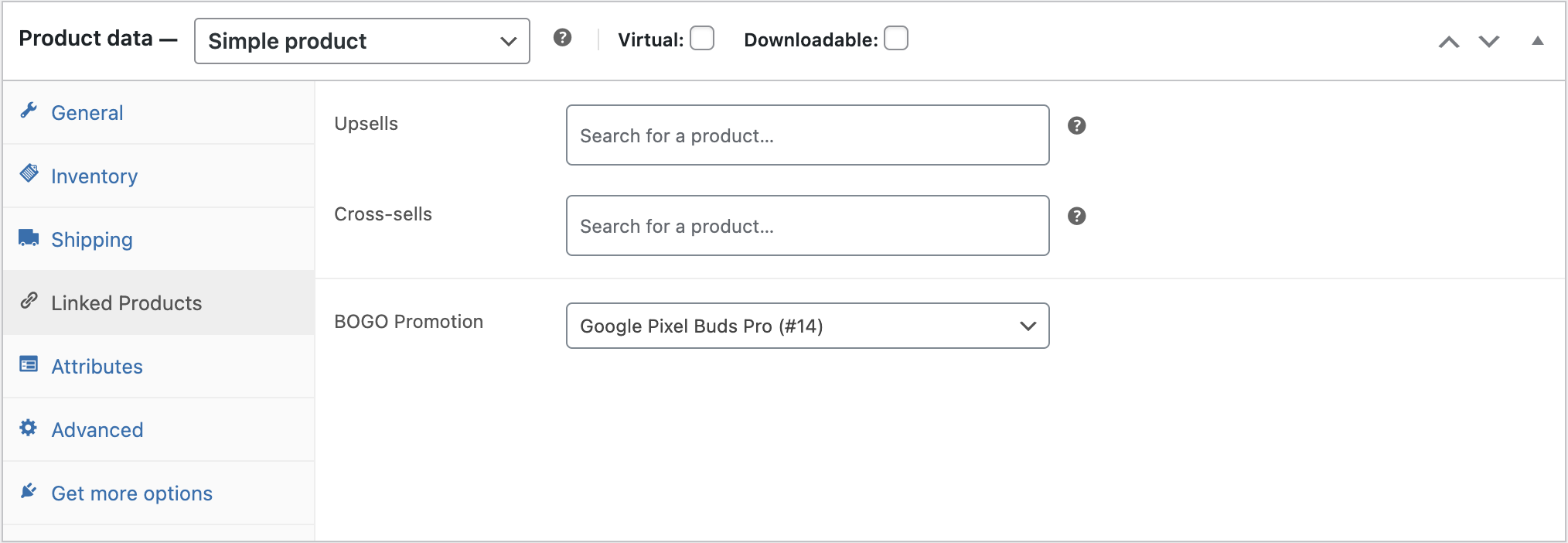Click the Inventory tag icon
The image size is (1568, 543).
pyautogui.click(x=29, y=173)
